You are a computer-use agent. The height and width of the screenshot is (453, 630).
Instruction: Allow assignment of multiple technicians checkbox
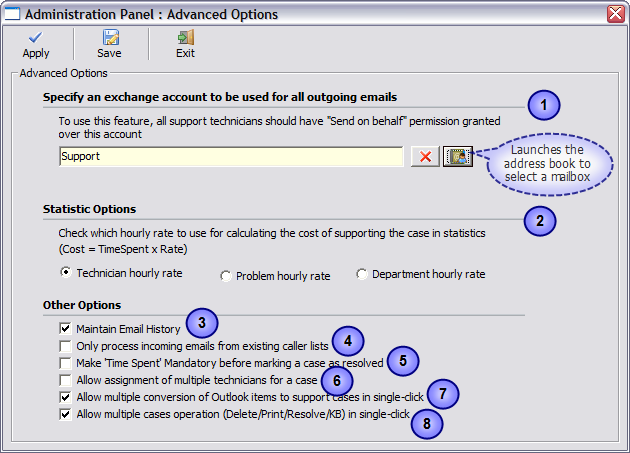pos(65,380)
